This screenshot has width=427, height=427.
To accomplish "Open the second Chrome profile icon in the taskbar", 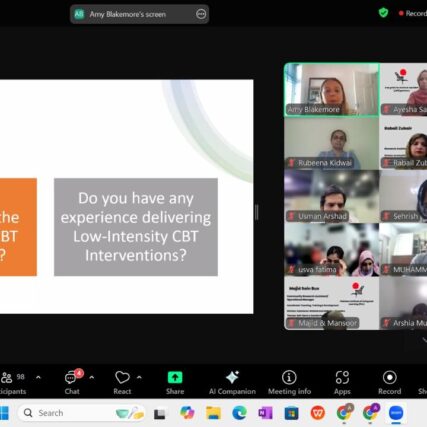I will (371, 413).
